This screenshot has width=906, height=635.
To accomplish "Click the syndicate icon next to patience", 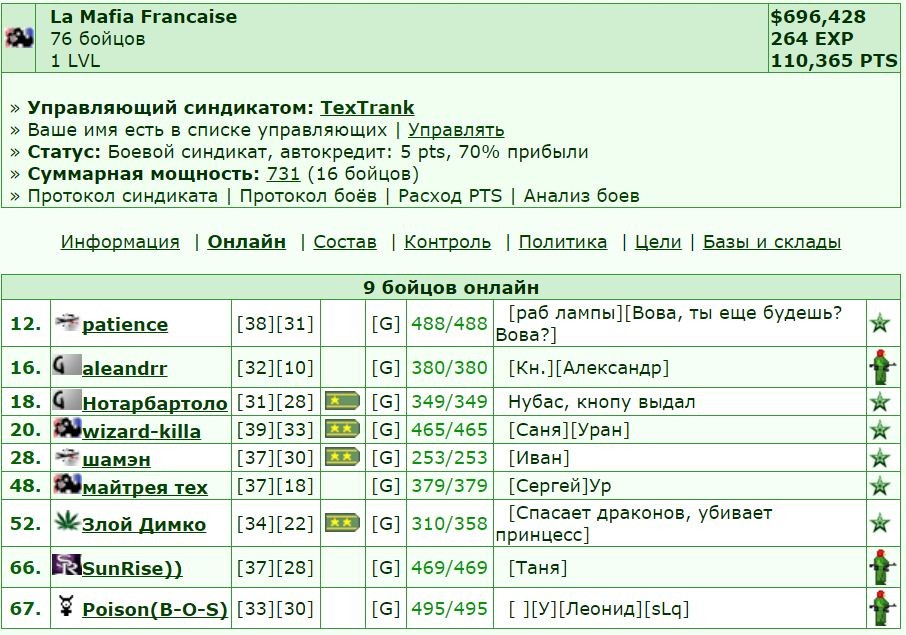I will coord(66,321).
